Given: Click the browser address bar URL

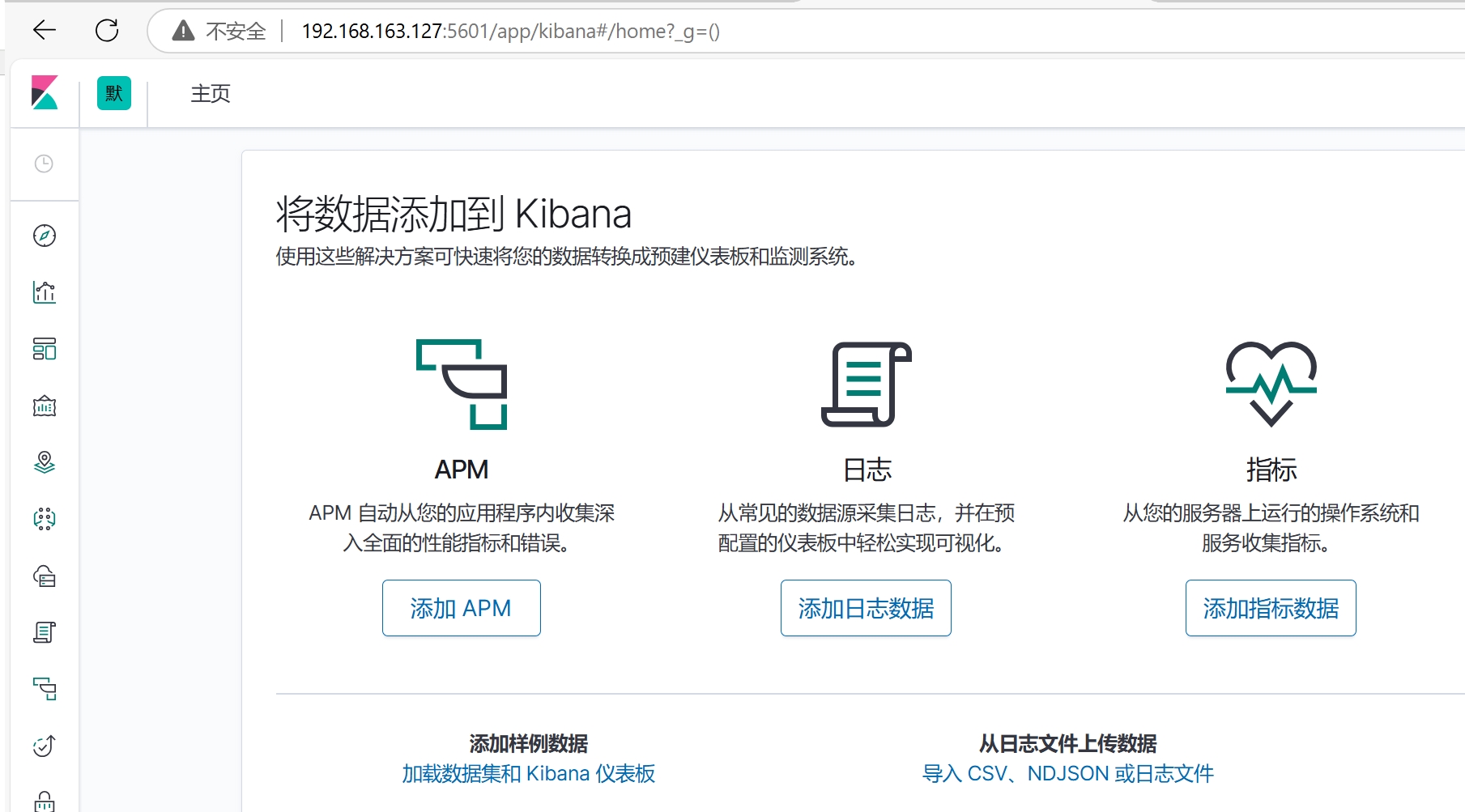Looking at the screenshot, I should pyautogui.click(x=510, y=32).
